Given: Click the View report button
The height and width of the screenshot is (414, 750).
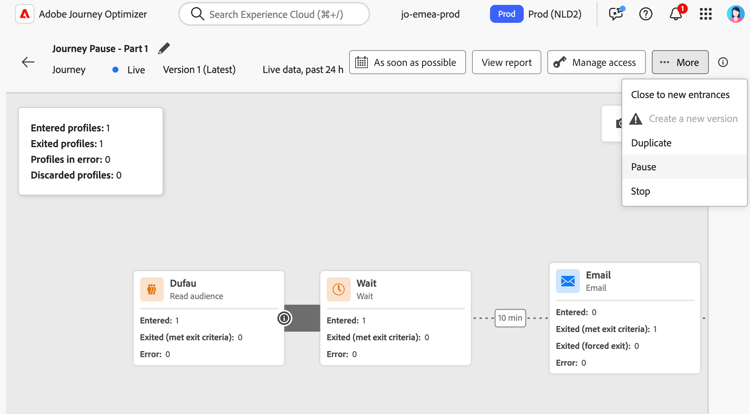Looking at the screenshot, I should (506, 62).
